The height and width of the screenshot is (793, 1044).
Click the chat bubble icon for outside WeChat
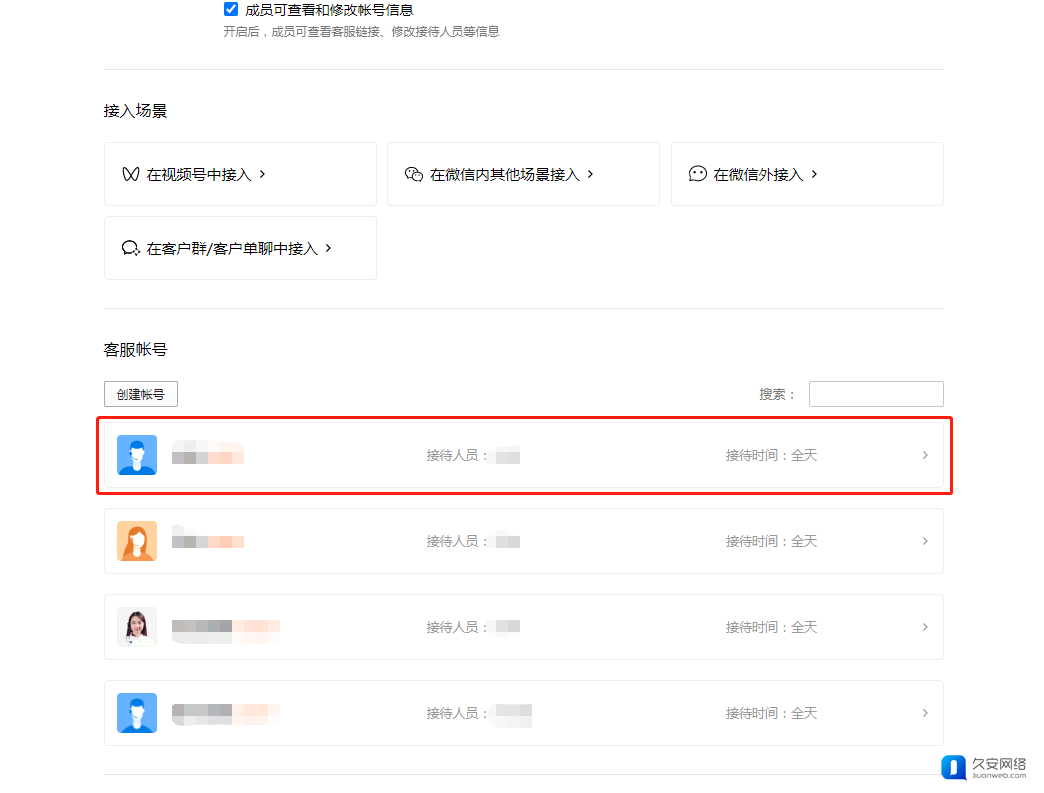point(697,174)
